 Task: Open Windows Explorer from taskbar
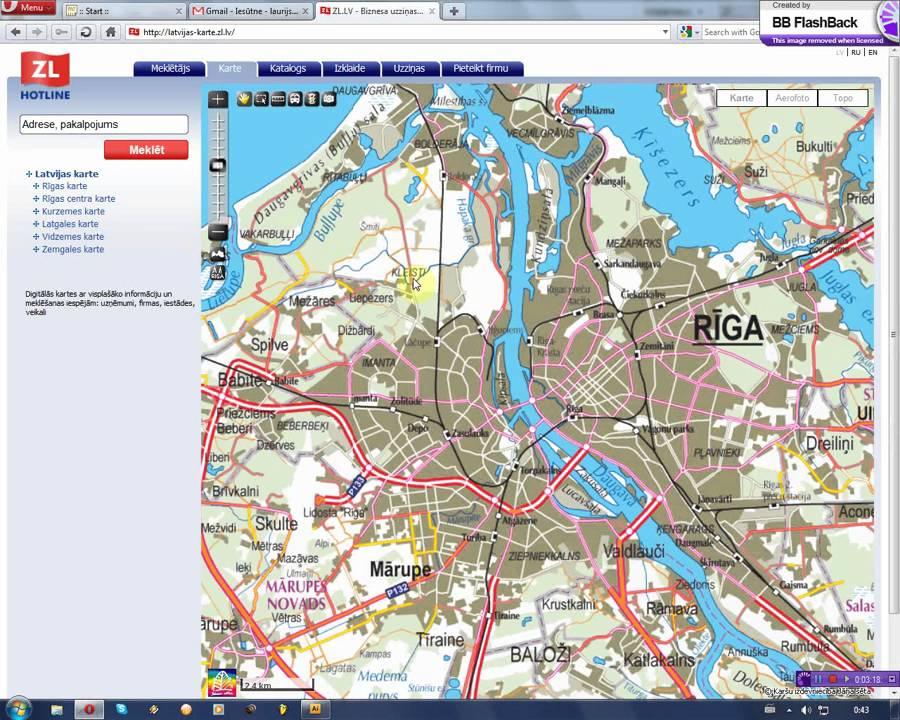57,710
